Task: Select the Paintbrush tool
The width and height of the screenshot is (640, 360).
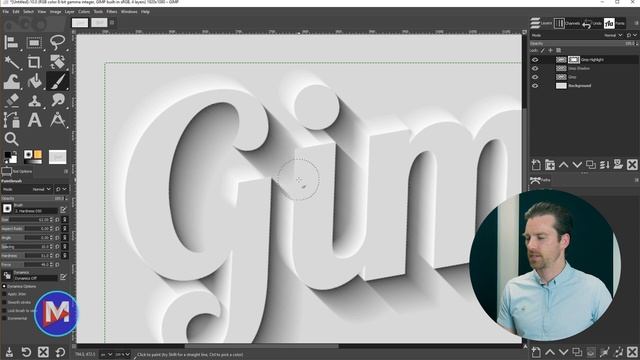Action: point(58,81)
